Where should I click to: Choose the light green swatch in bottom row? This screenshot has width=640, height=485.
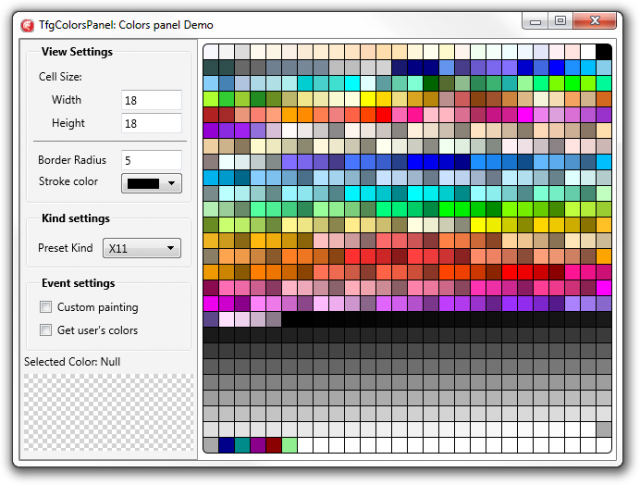tap(289, 445)
